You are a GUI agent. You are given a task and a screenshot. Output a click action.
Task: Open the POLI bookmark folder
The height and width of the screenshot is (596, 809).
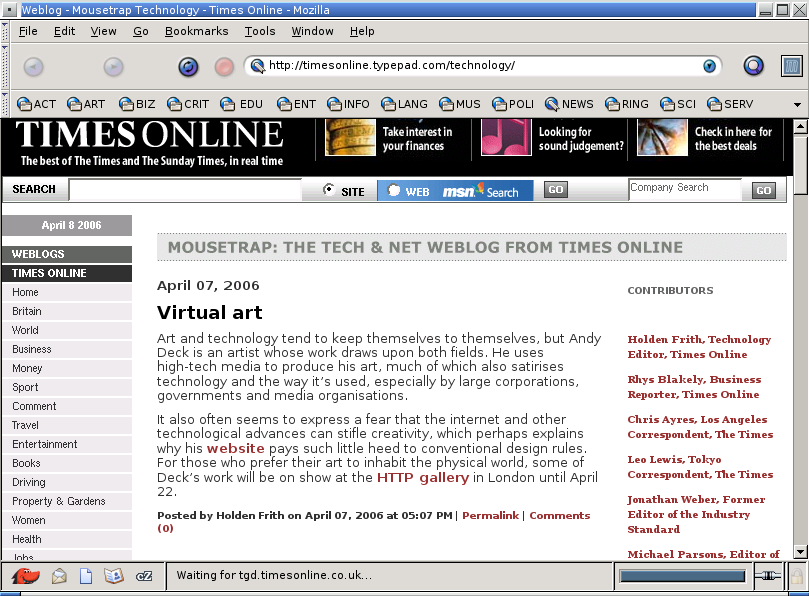tap(513, 104)
